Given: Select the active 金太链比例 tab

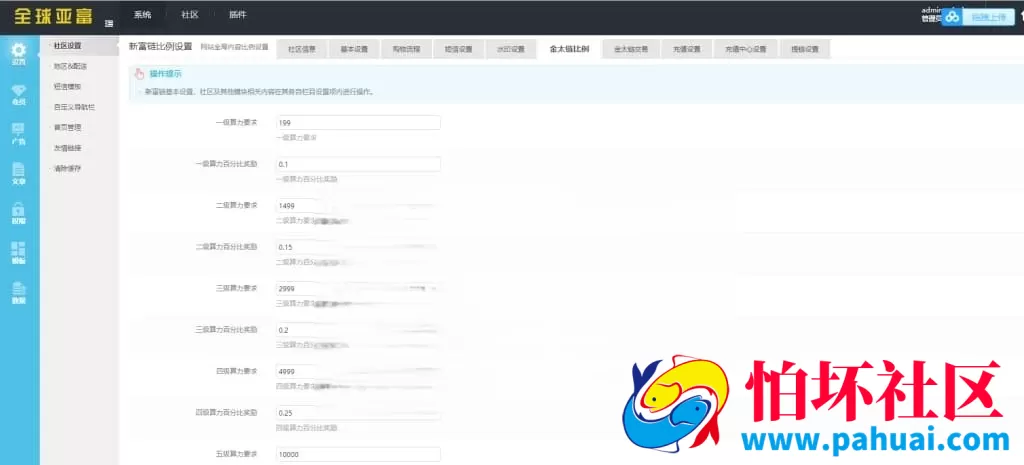Looking at the screenshot, I should (x=569, y=49).
